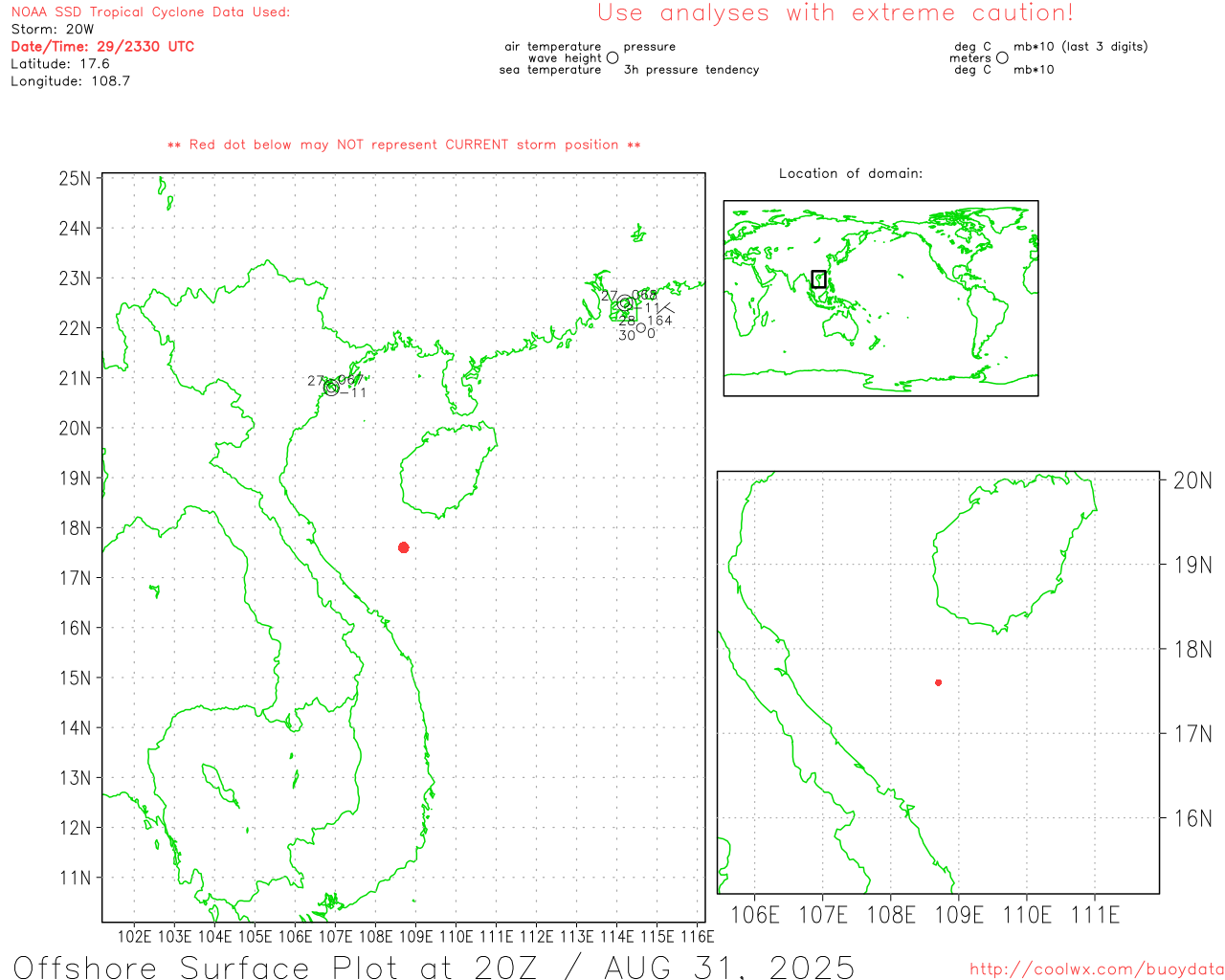
Task: Click the 'Use analyses with extreme caution!' warning
Action: click(x=835, y=13)
